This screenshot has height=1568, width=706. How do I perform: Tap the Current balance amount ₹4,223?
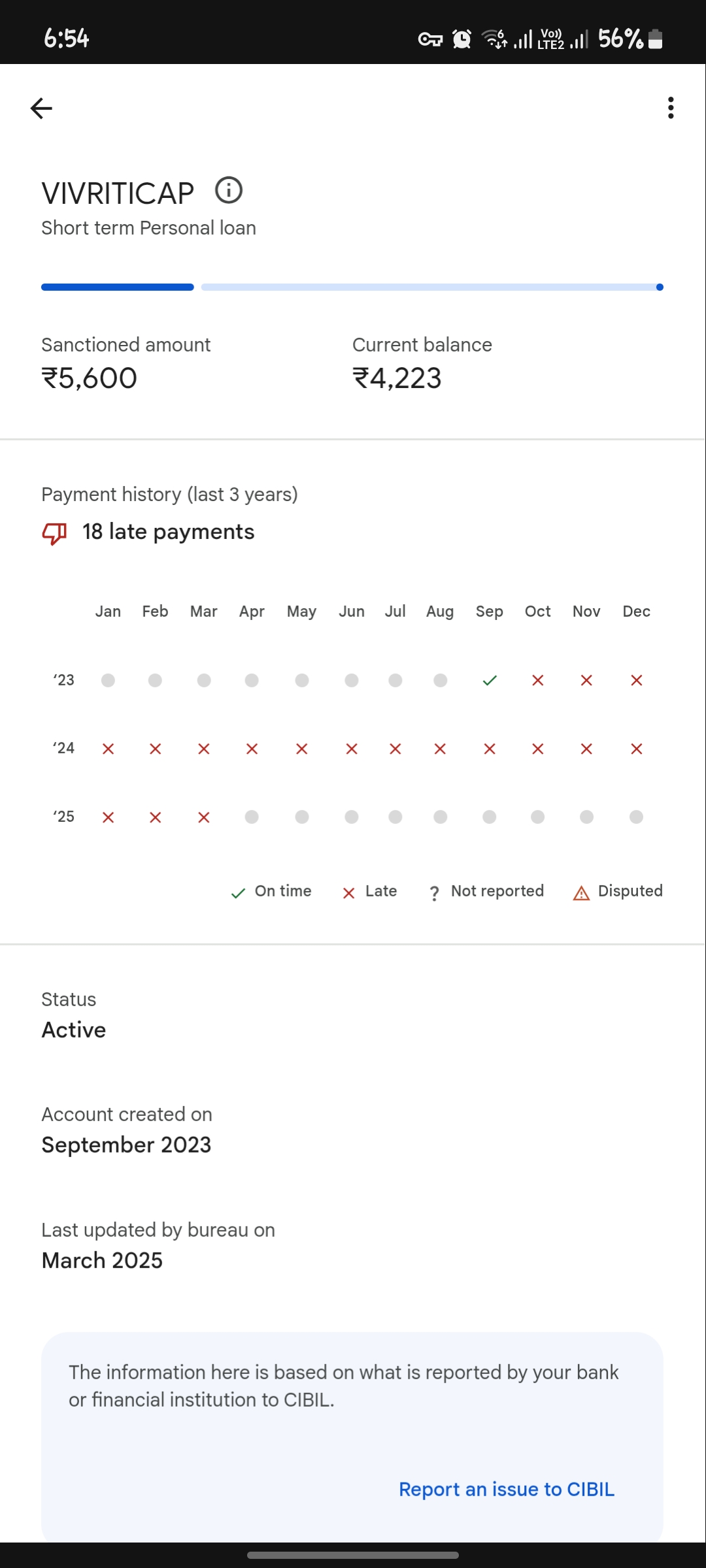[397, 378]
